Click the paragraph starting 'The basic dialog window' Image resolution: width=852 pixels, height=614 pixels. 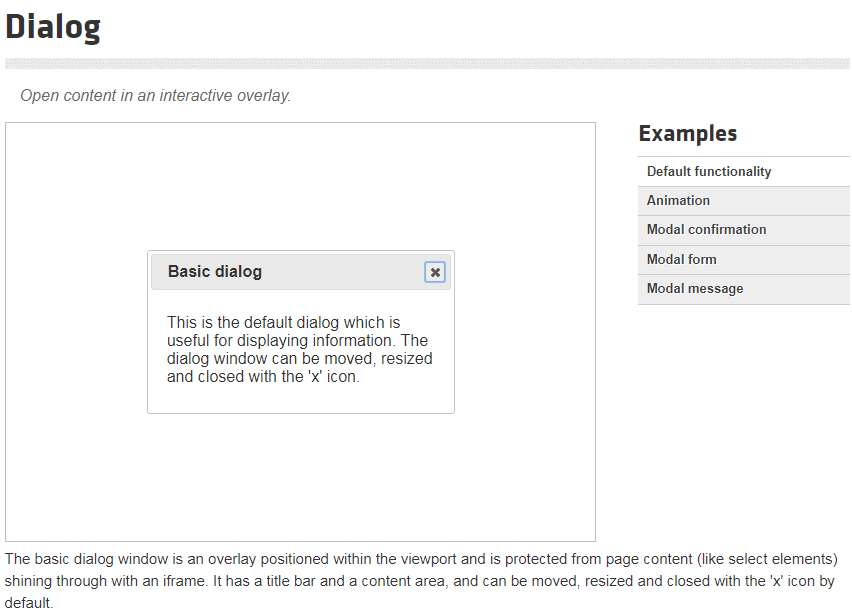click(x=421, y=581)
